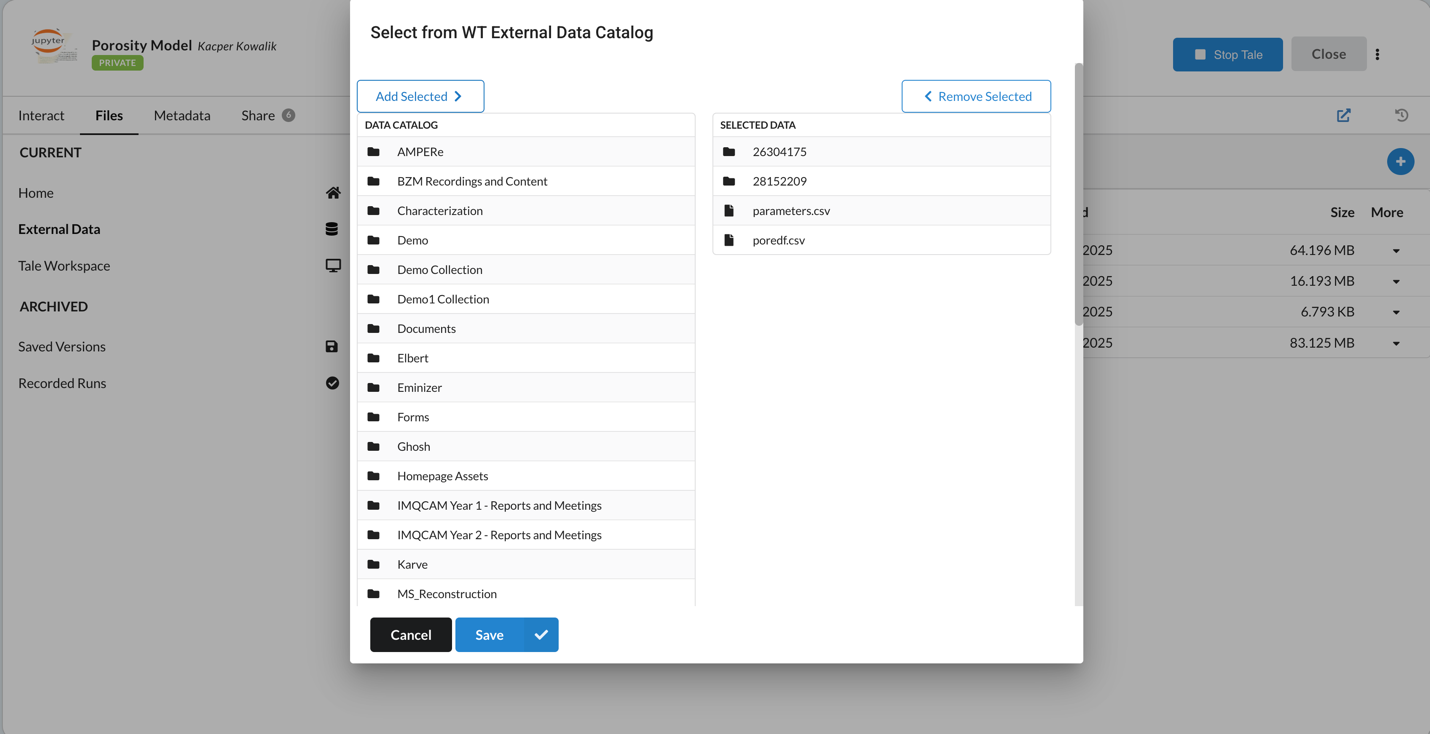Click the blue plus button to add files
Image resolution: width=1430 pixels, height=739 pixels.
point(1400,161)
